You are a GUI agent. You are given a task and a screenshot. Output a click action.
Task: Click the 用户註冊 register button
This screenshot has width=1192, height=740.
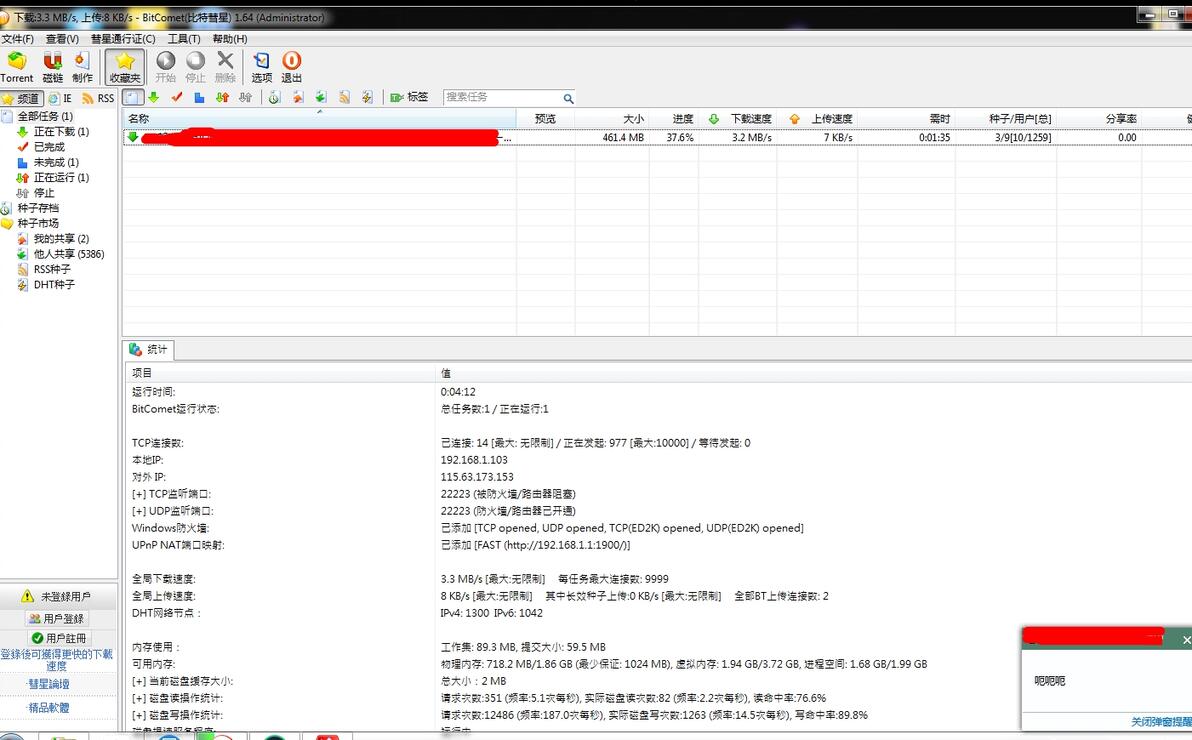(59, 638)
